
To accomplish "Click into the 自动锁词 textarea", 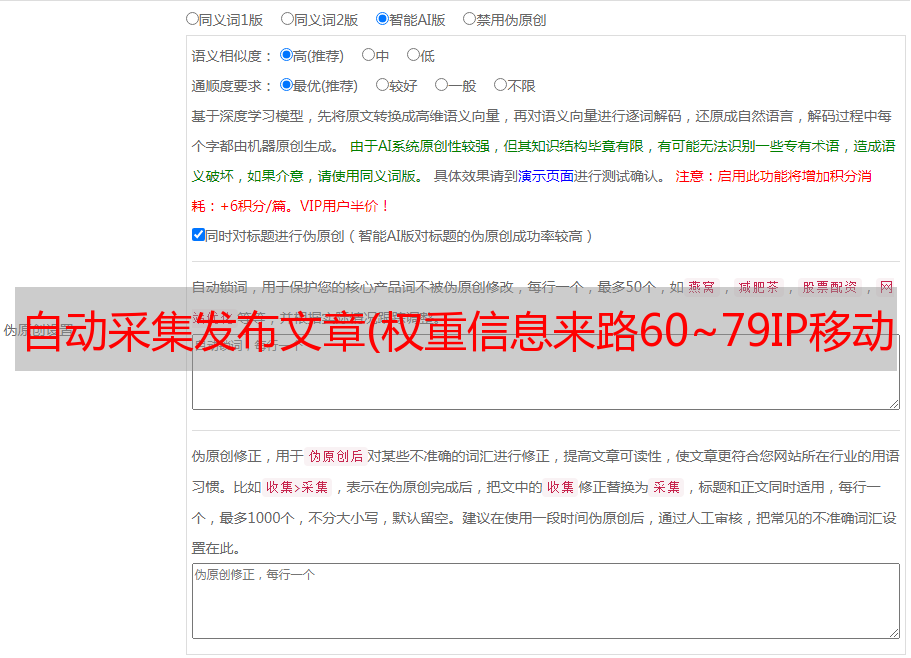I will point(546,372).
